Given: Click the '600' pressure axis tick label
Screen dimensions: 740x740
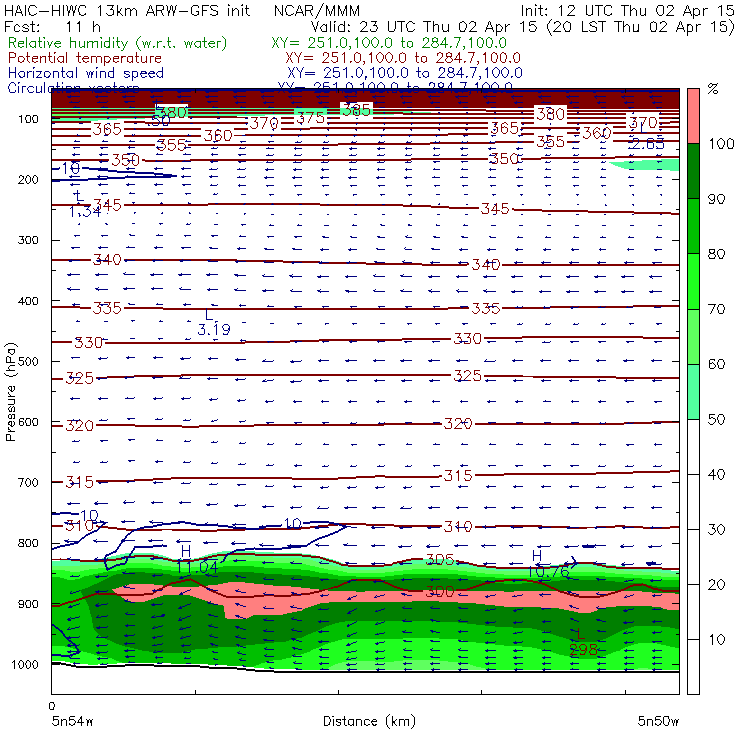Looking at the screenshot, I should click(28, 422).
